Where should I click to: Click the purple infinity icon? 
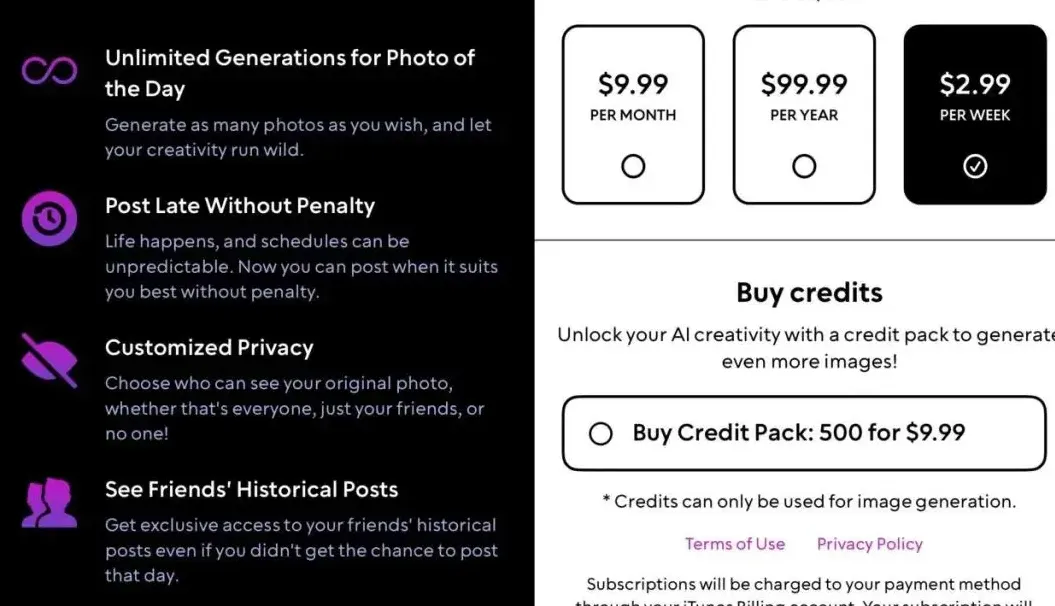tap(50, 71)
